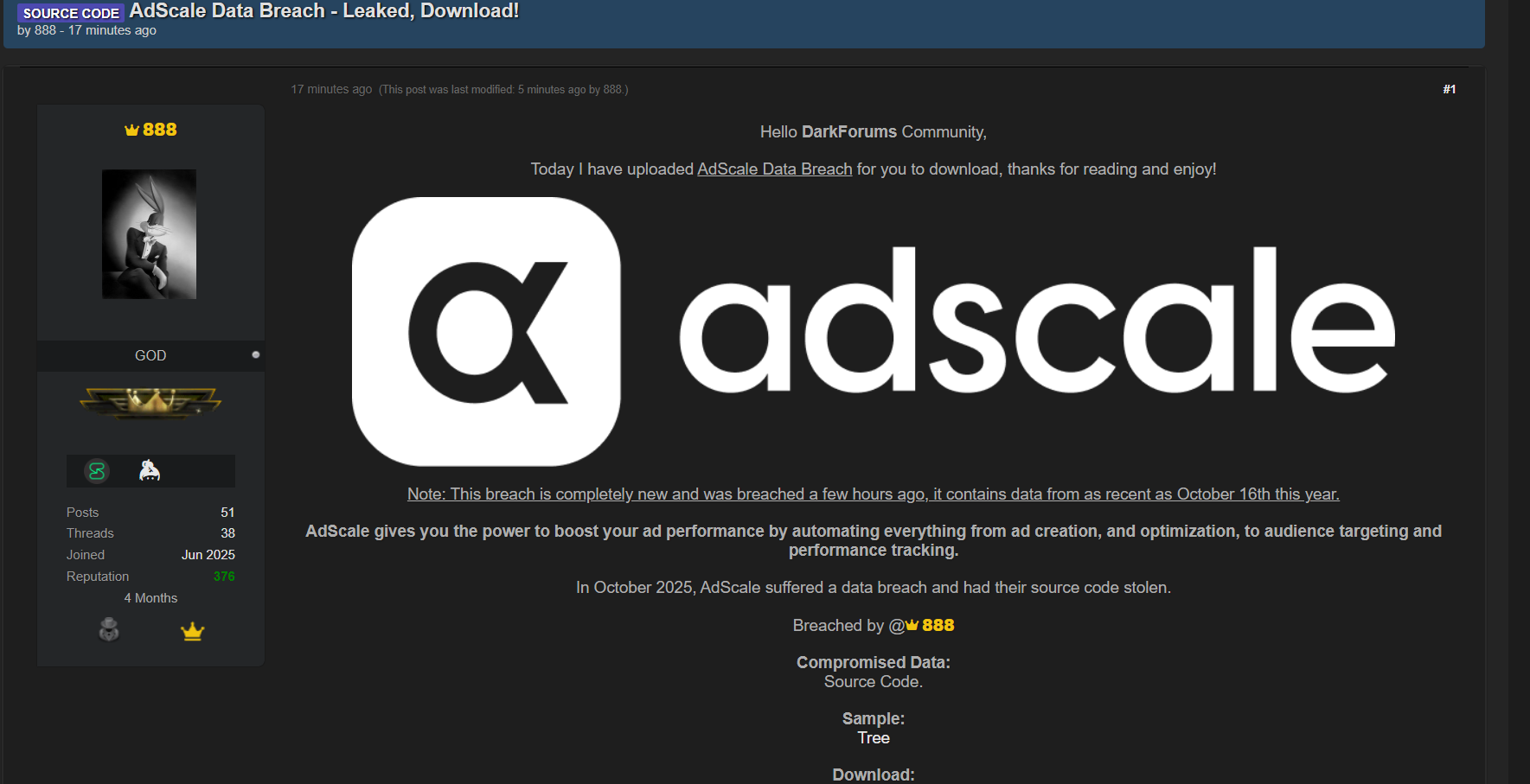The height and width of the screenshot is (784, 1530).
Task: Click the green S contact icon
Action: pyautogui.click(x=97, y=471)
